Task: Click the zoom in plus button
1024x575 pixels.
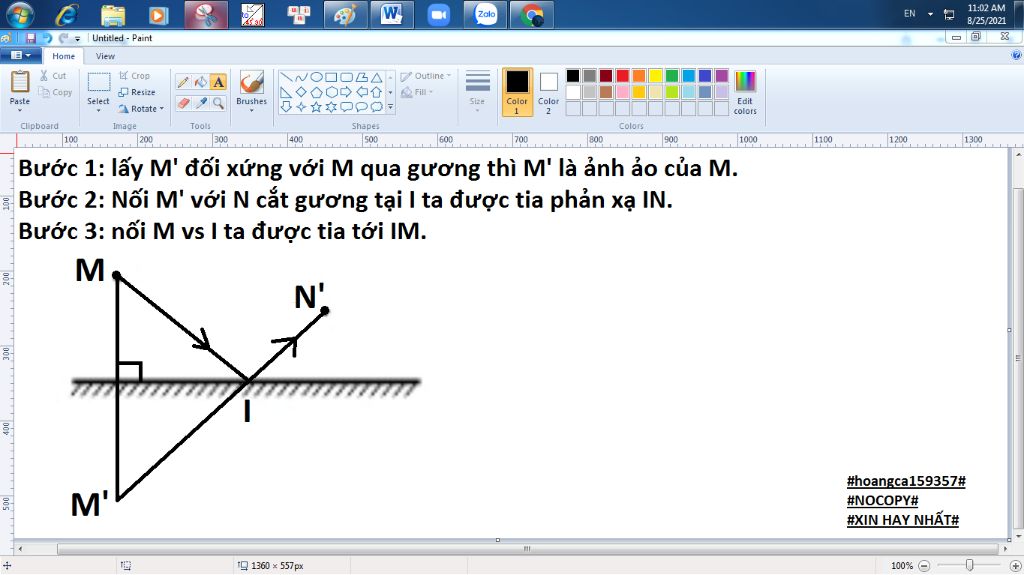Action: (x=1016, y=566)
